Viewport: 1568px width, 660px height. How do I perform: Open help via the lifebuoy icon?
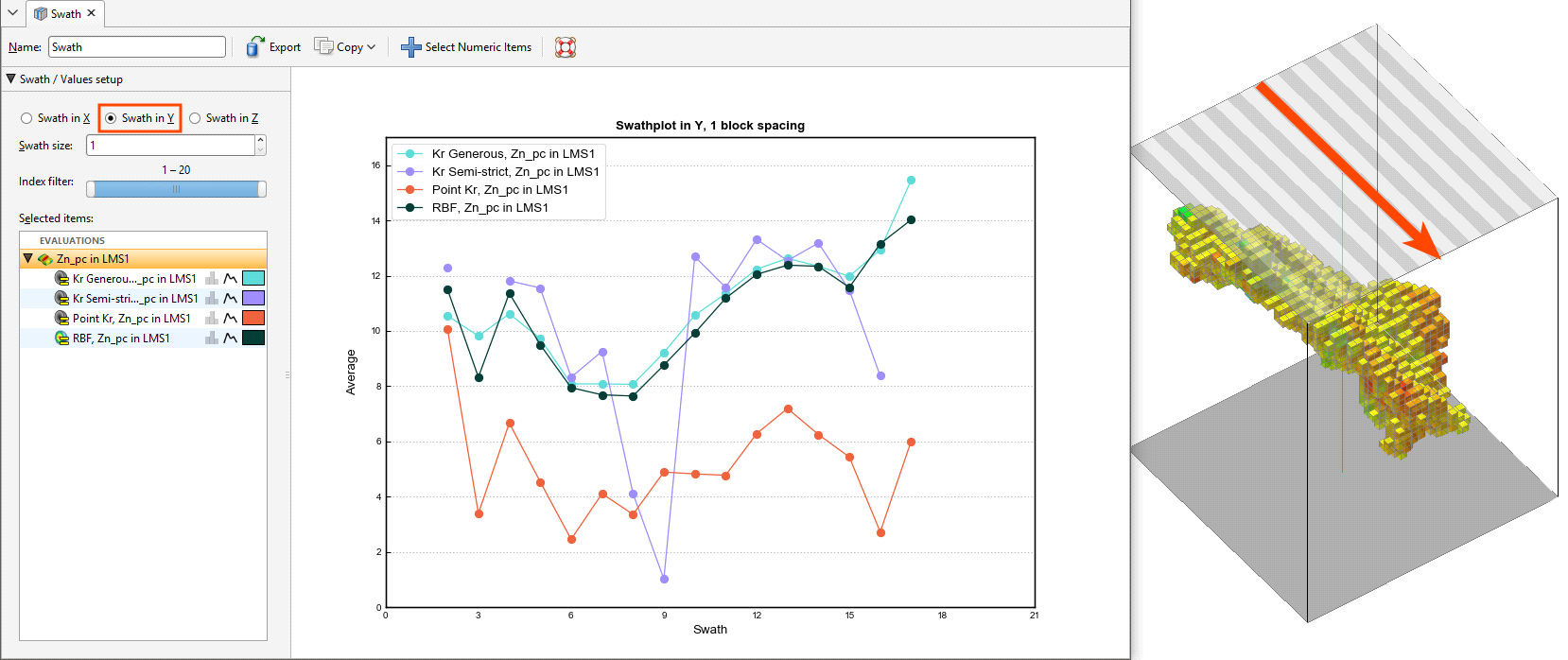tap(566, 47)
